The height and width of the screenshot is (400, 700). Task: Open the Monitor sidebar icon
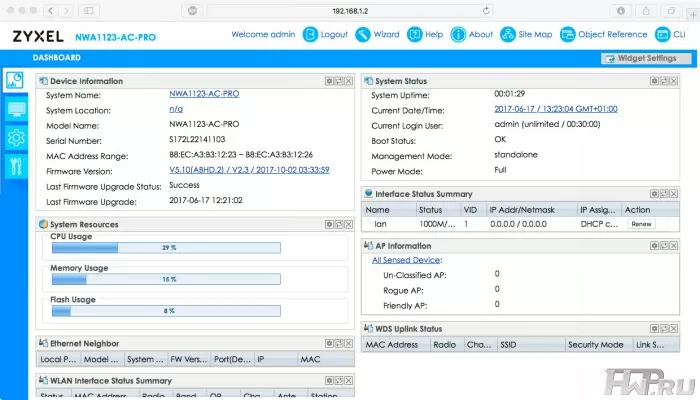[16, 109]
